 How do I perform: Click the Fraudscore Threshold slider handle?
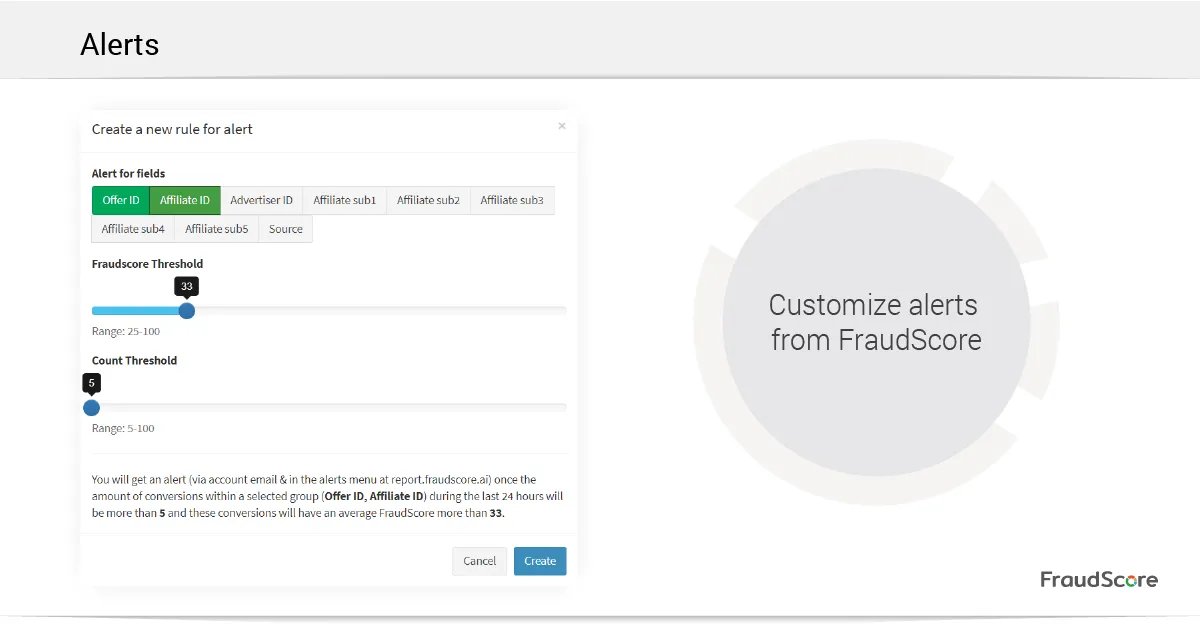[x=186, y=311]
